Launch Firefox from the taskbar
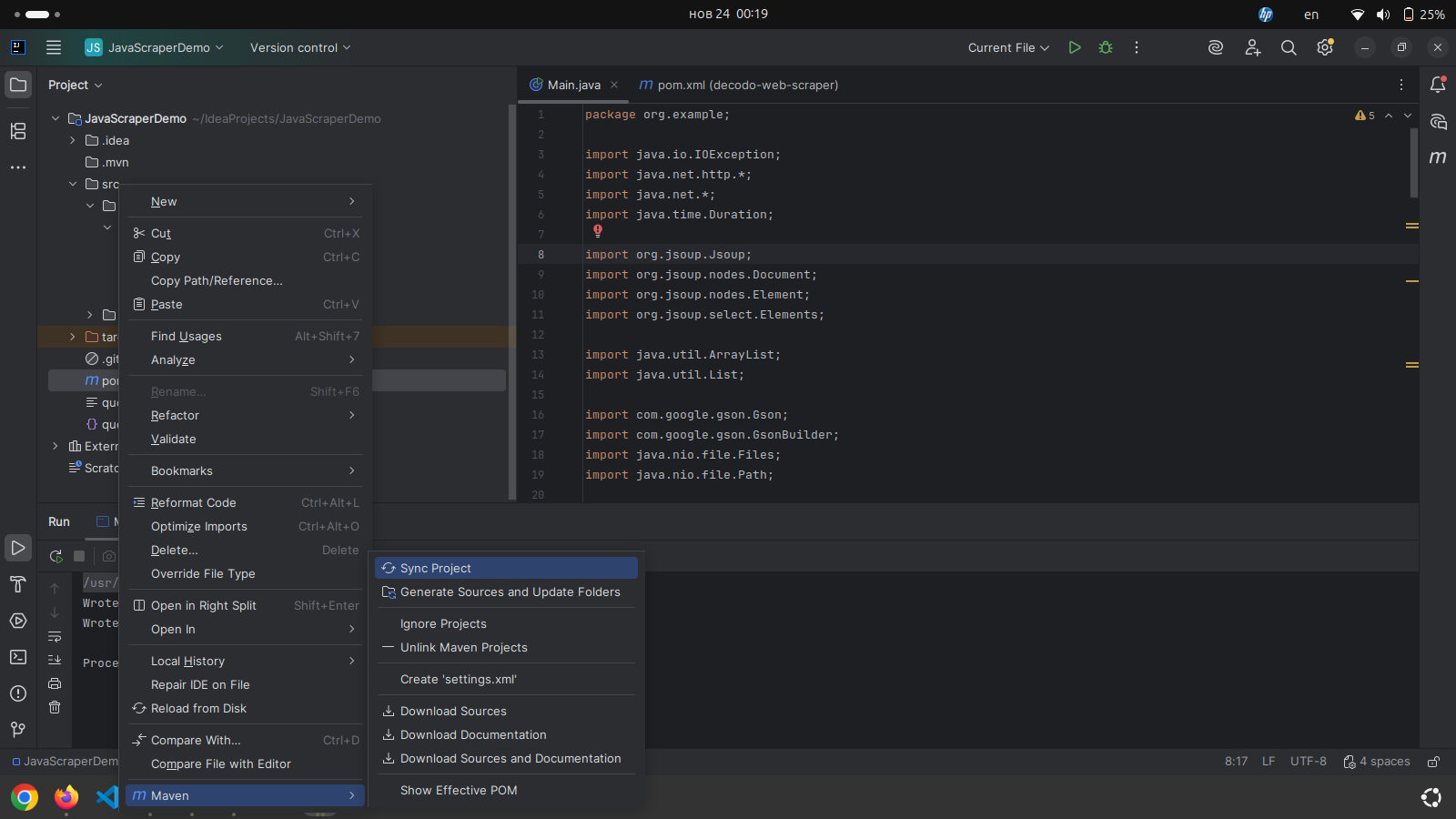Viewport: 1456px width, 819px height. (x=66, y=798)
